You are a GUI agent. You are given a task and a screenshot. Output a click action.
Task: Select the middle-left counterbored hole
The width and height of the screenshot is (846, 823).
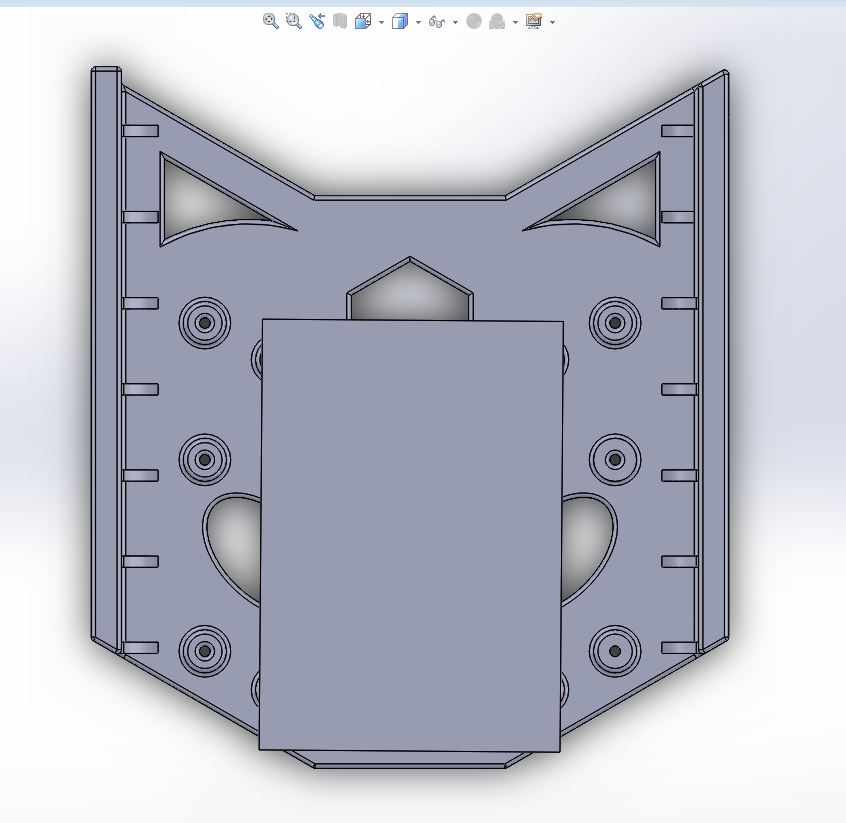(204, 459)
